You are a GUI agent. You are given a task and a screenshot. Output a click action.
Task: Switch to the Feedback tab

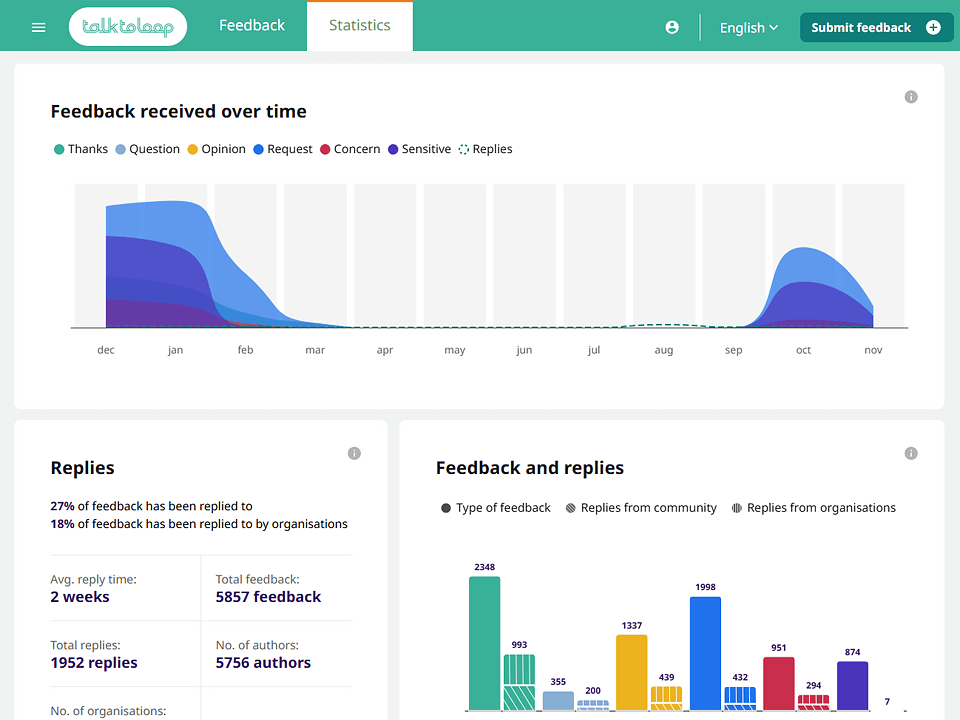(x=252, y=25)
